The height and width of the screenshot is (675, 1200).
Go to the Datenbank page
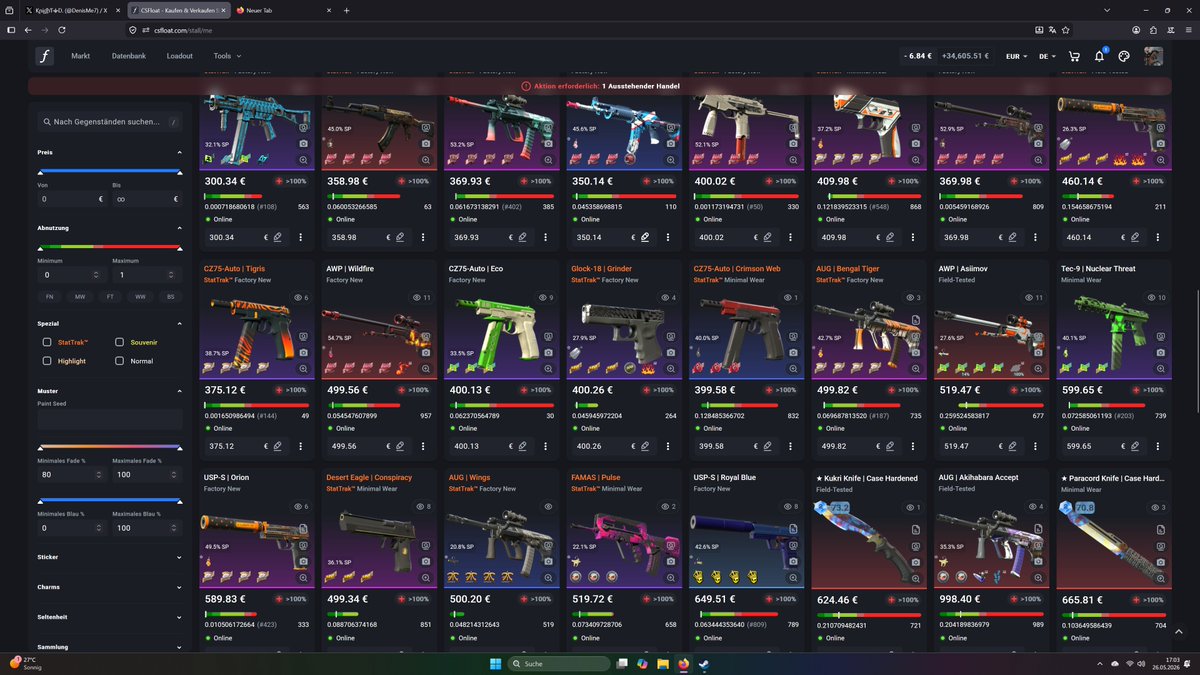[x=129, y=56]
